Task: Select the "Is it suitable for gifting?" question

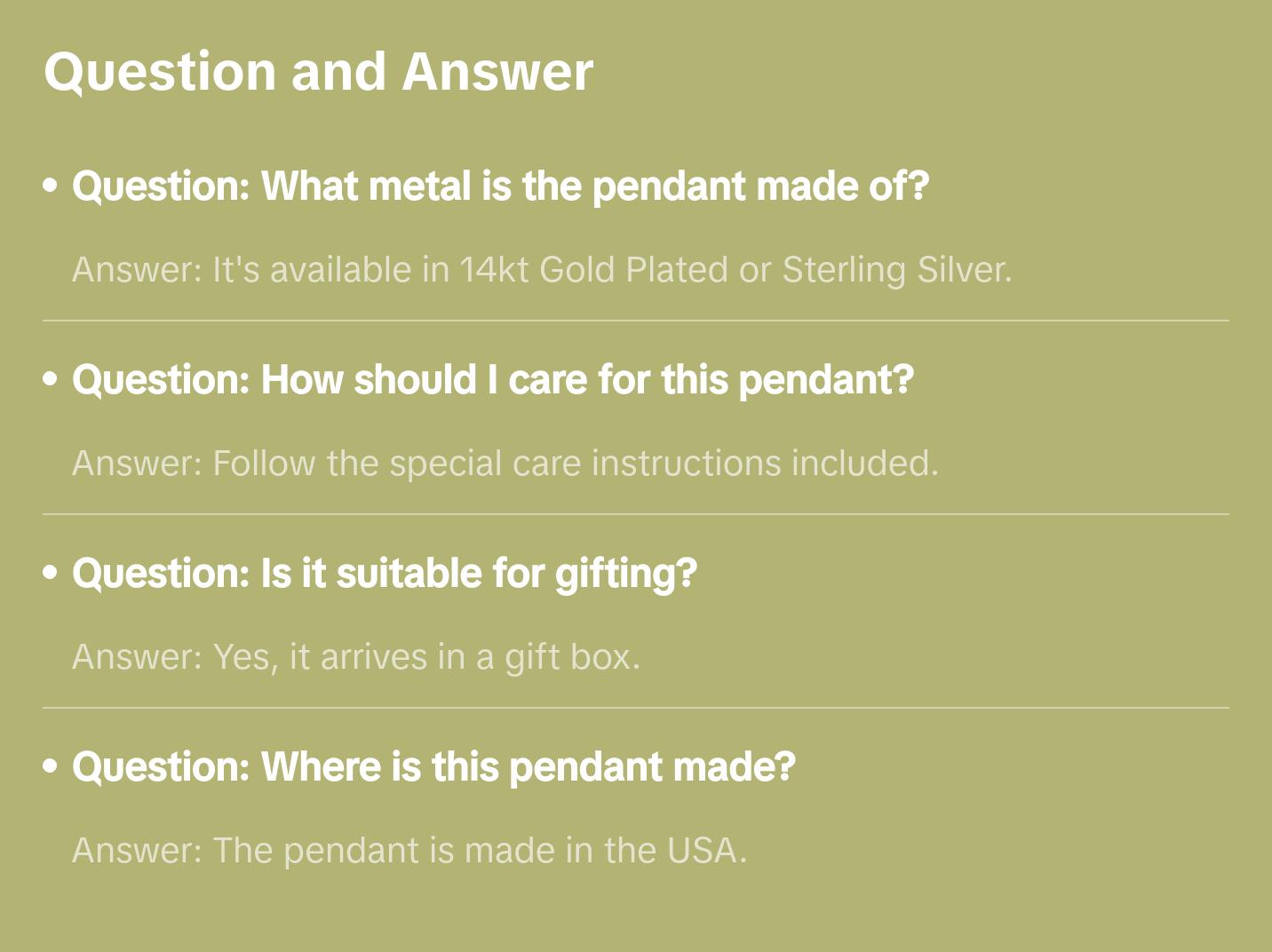Action: 385,574
